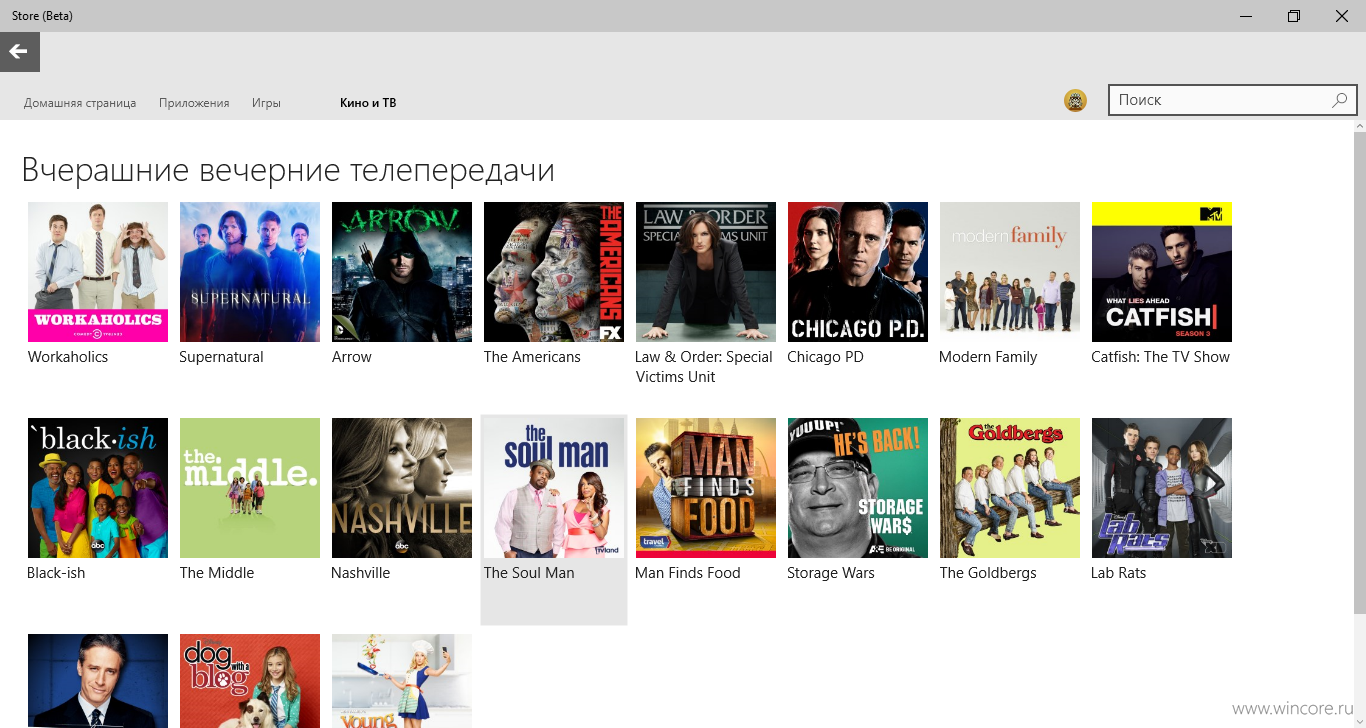Screen dimensions: 1366x728
Task: Switch to the Приложения tab
Action: (x=194, y=103)
